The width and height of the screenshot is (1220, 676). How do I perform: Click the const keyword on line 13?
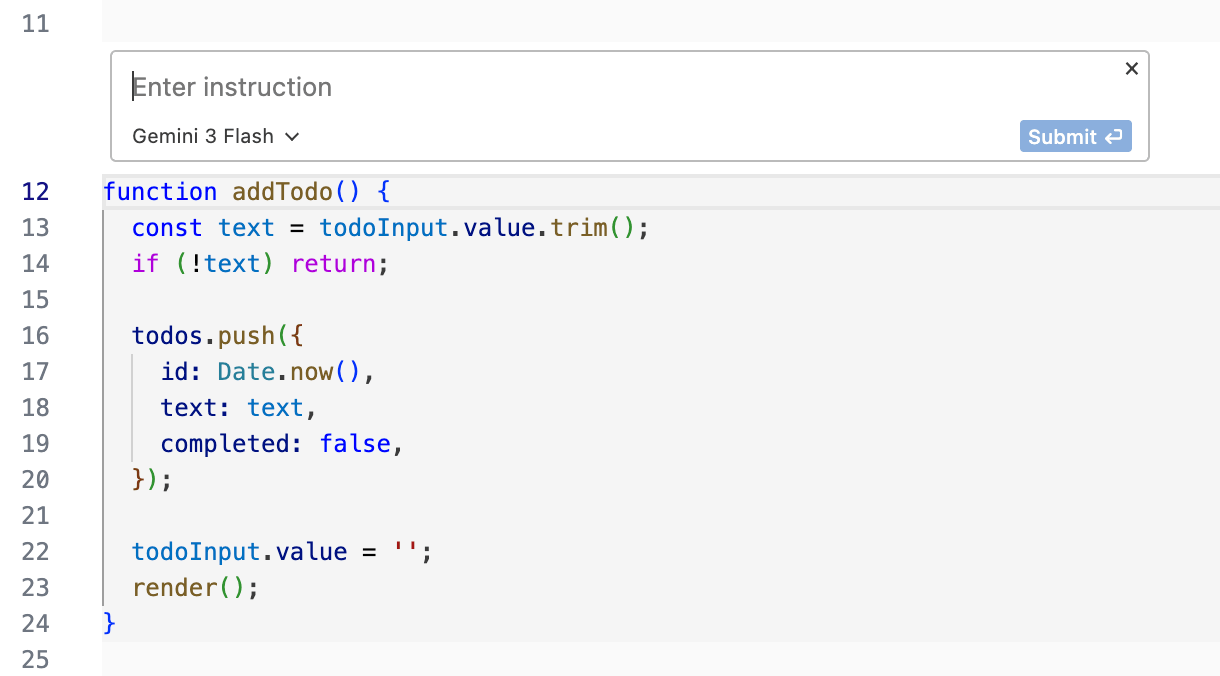(x=167, y=228)
